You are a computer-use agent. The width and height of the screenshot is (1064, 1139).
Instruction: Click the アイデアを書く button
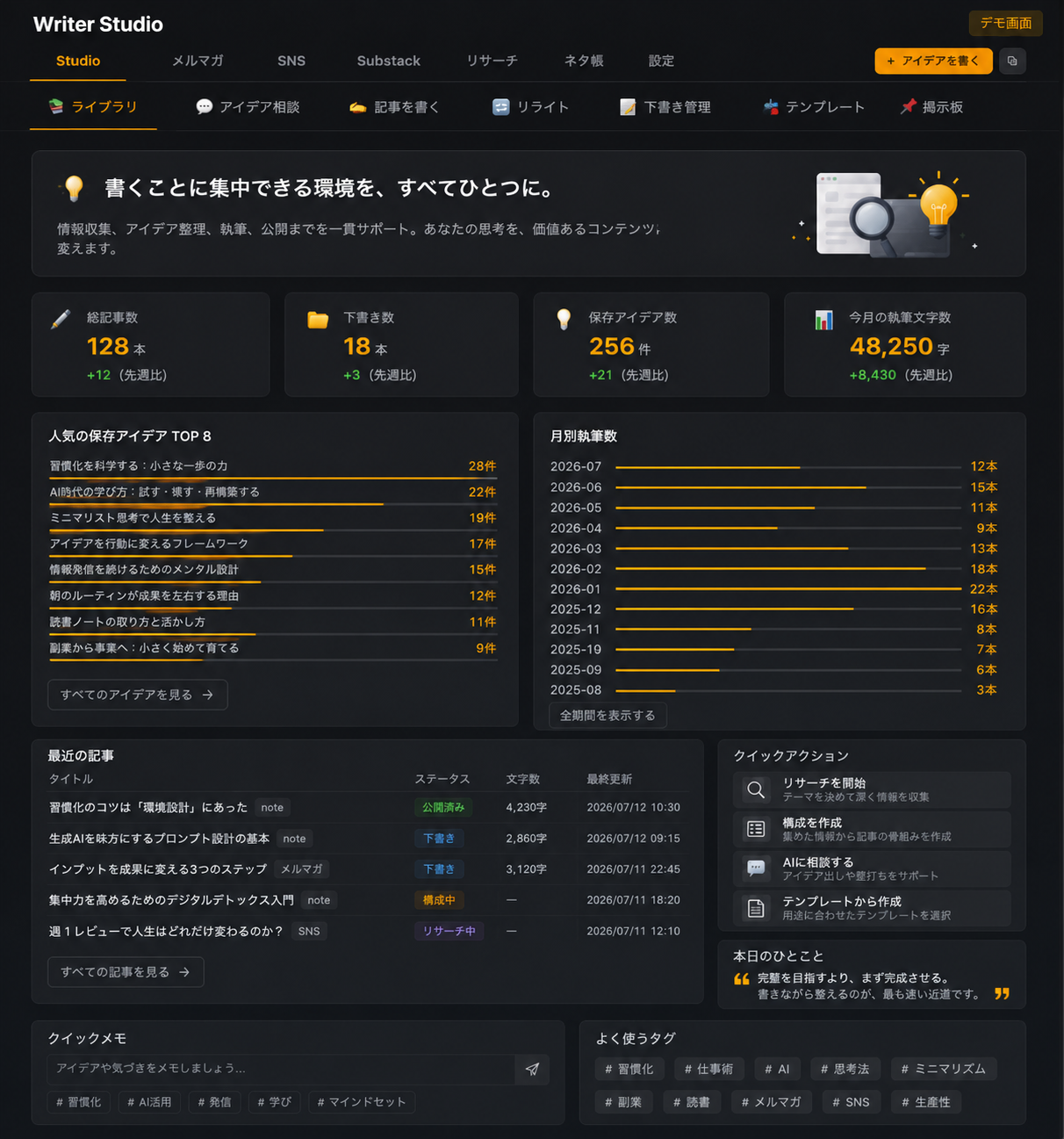coord(933,61)
